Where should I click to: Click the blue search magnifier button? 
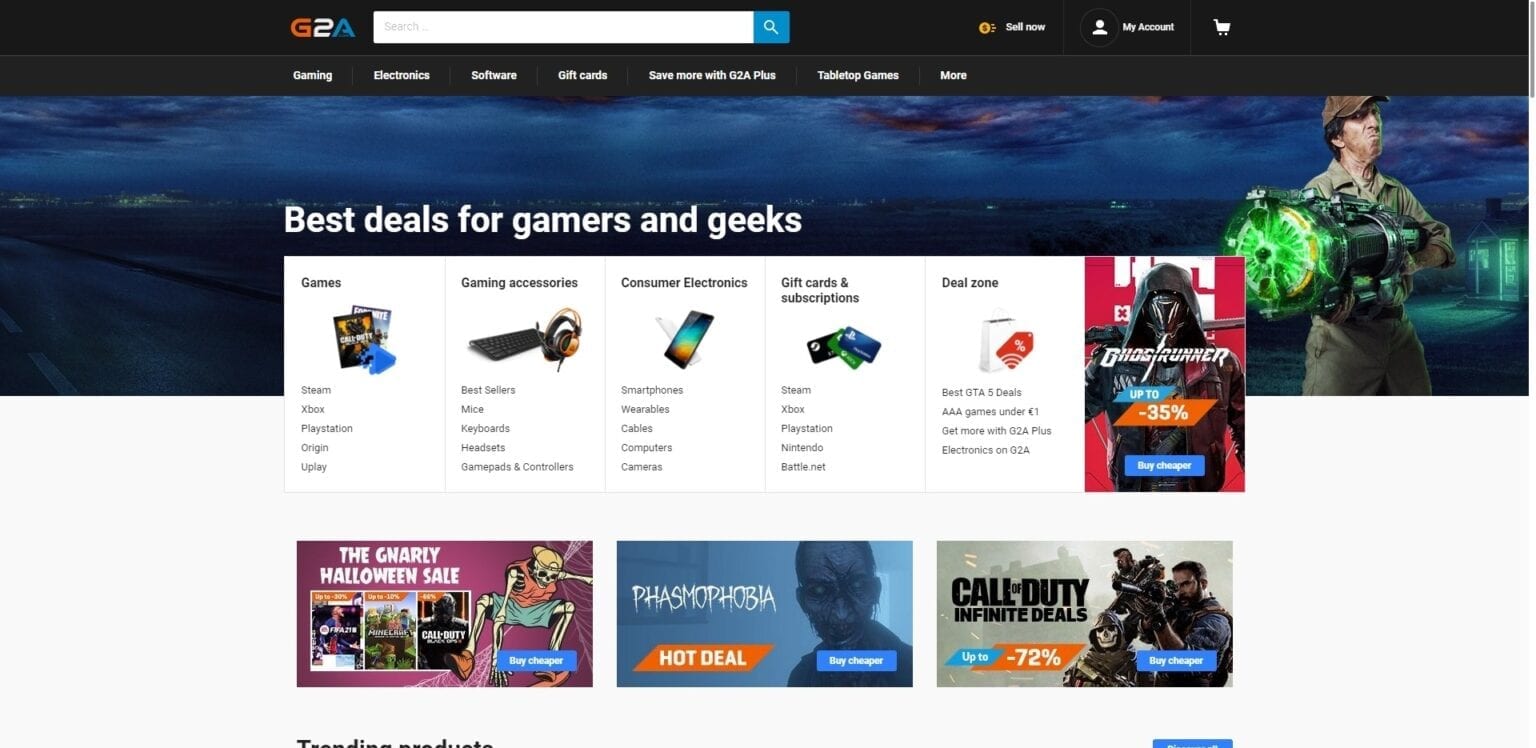point(771,27)
